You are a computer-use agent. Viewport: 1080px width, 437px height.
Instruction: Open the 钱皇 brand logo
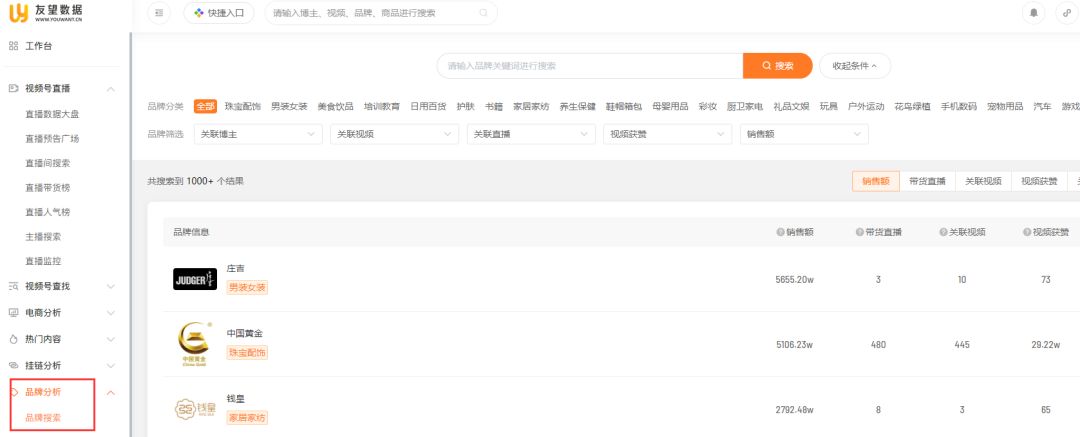coord(195,409)
